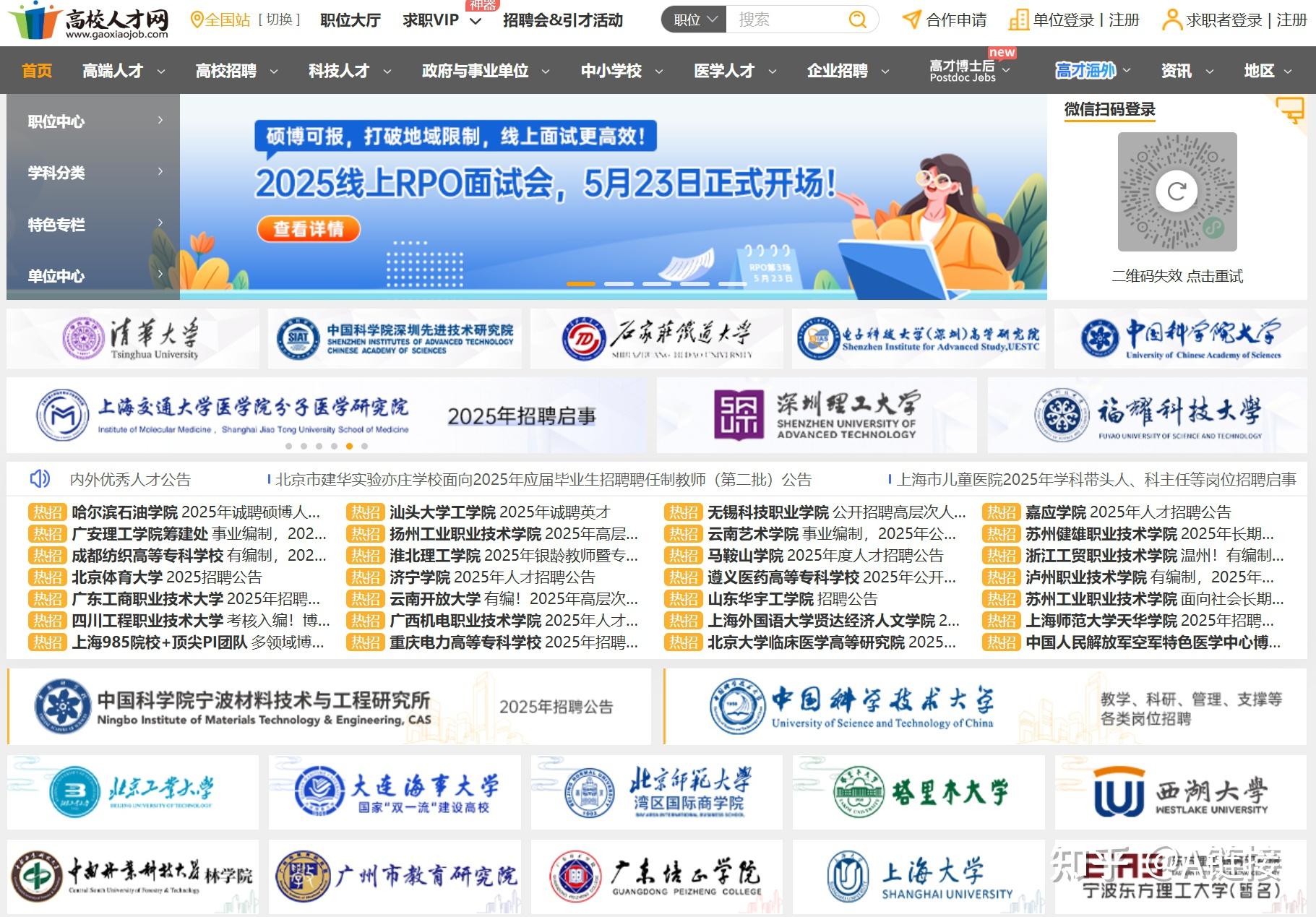Screen dimensions: 1316x917
Task: Open the 中小学校 nav item
Action: tap(611, 70)
